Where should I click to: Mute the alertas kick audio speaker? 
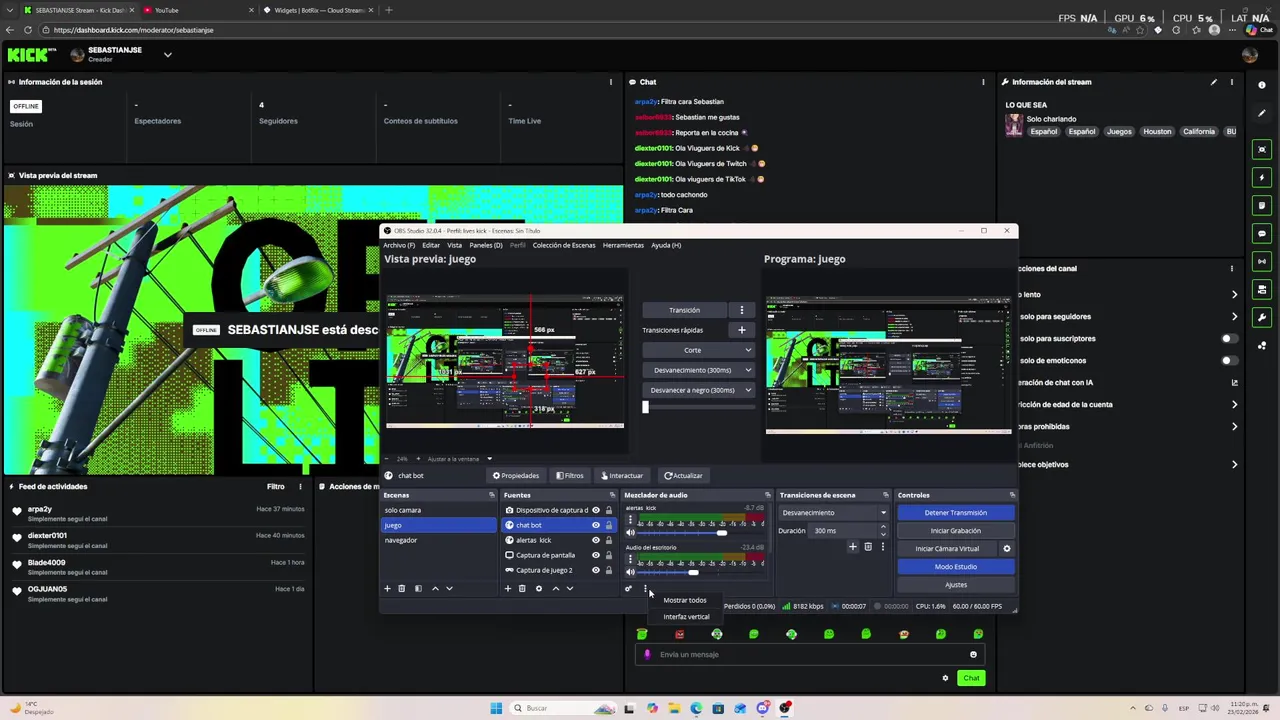(x=630, y=533)
